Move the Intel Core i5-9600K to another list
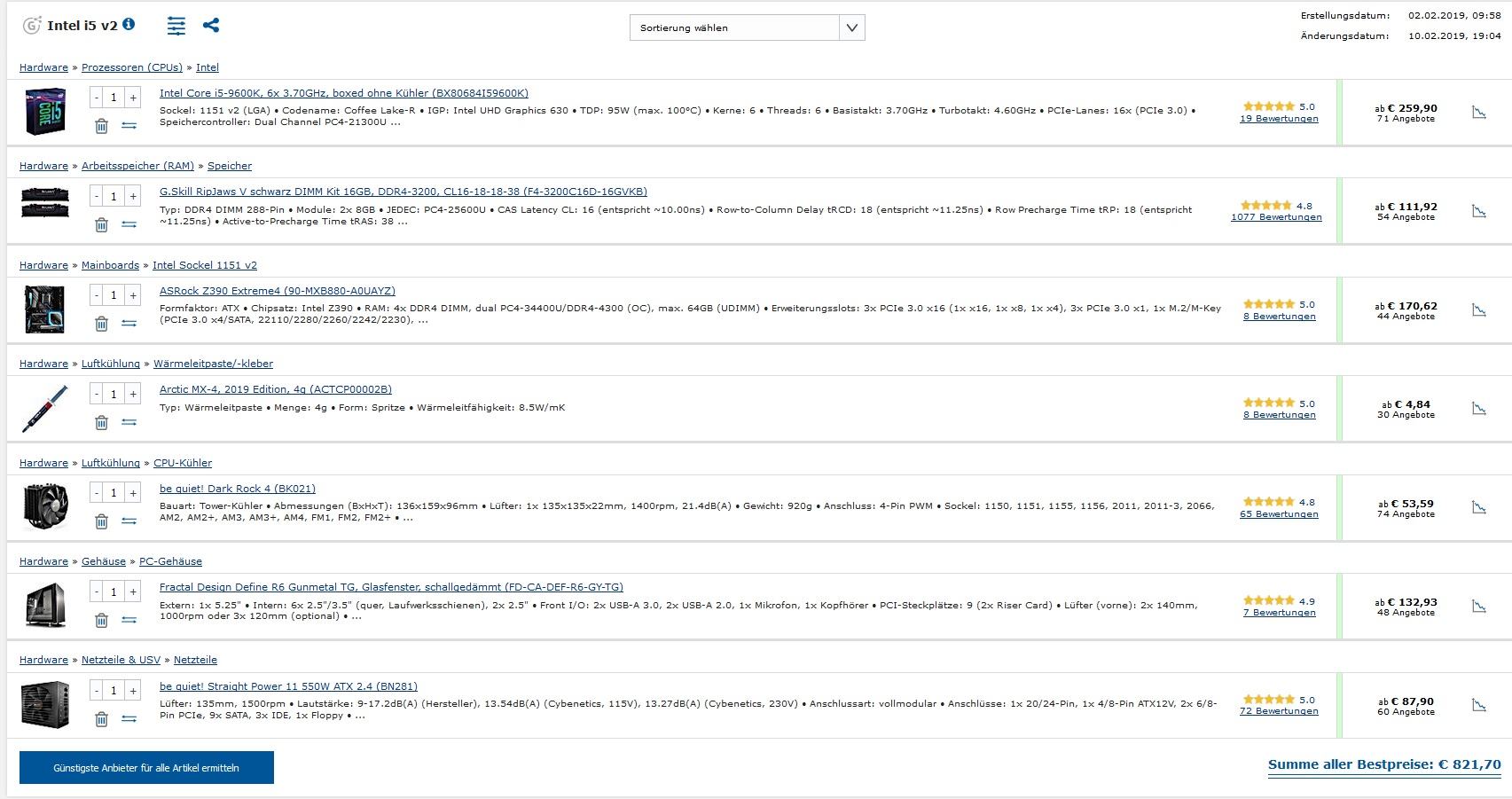 [x=129, y=126]
